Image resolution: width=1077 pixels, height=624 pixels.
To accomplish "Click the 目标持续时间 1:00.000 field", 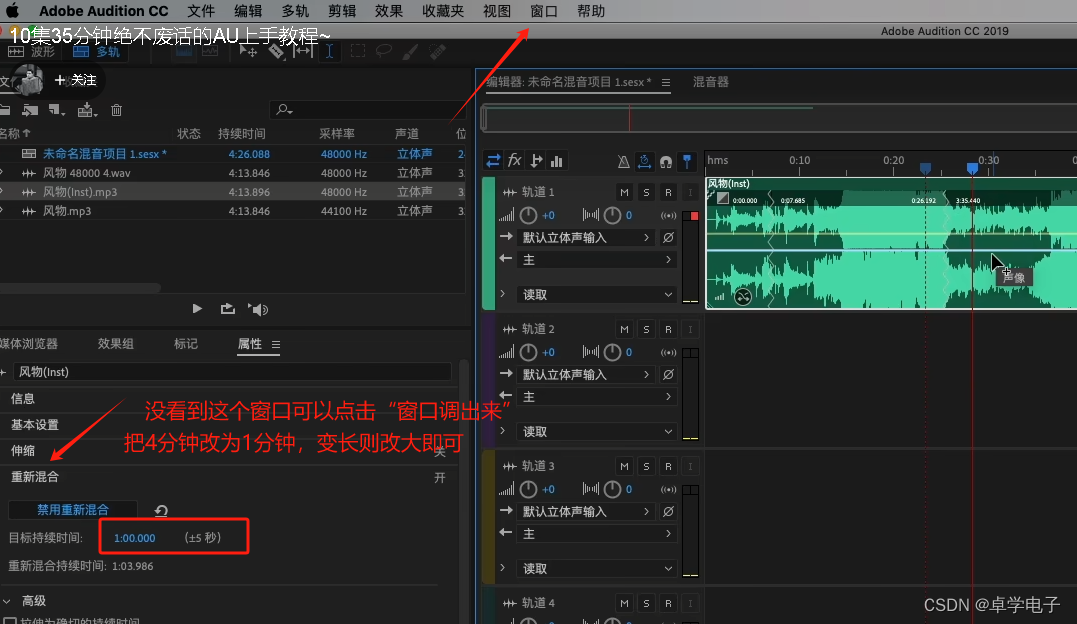I will pyautogui.click(x=135, y=537).
